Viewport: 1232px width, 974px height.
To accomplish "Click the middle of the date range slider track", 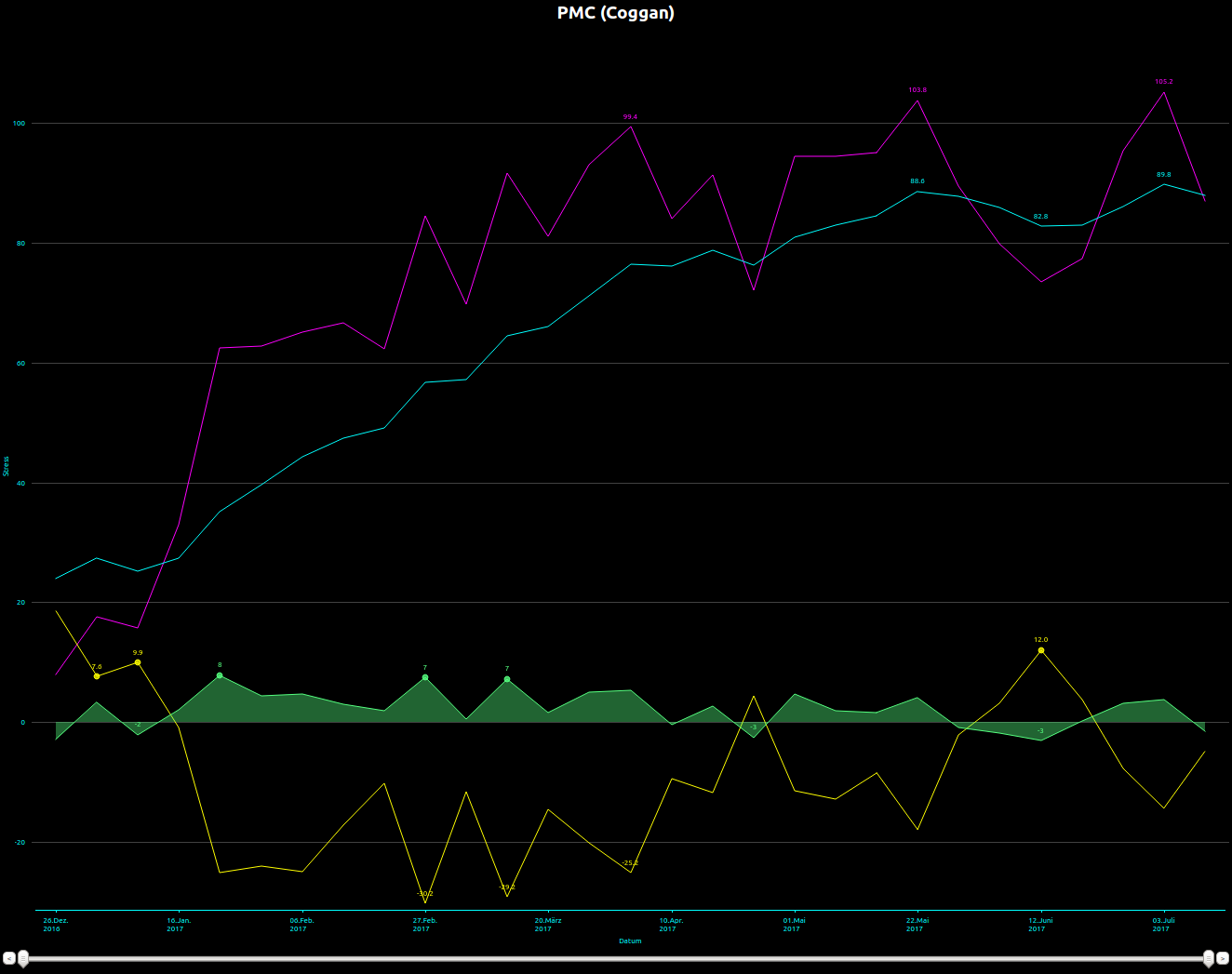I will tap(616, 958).
